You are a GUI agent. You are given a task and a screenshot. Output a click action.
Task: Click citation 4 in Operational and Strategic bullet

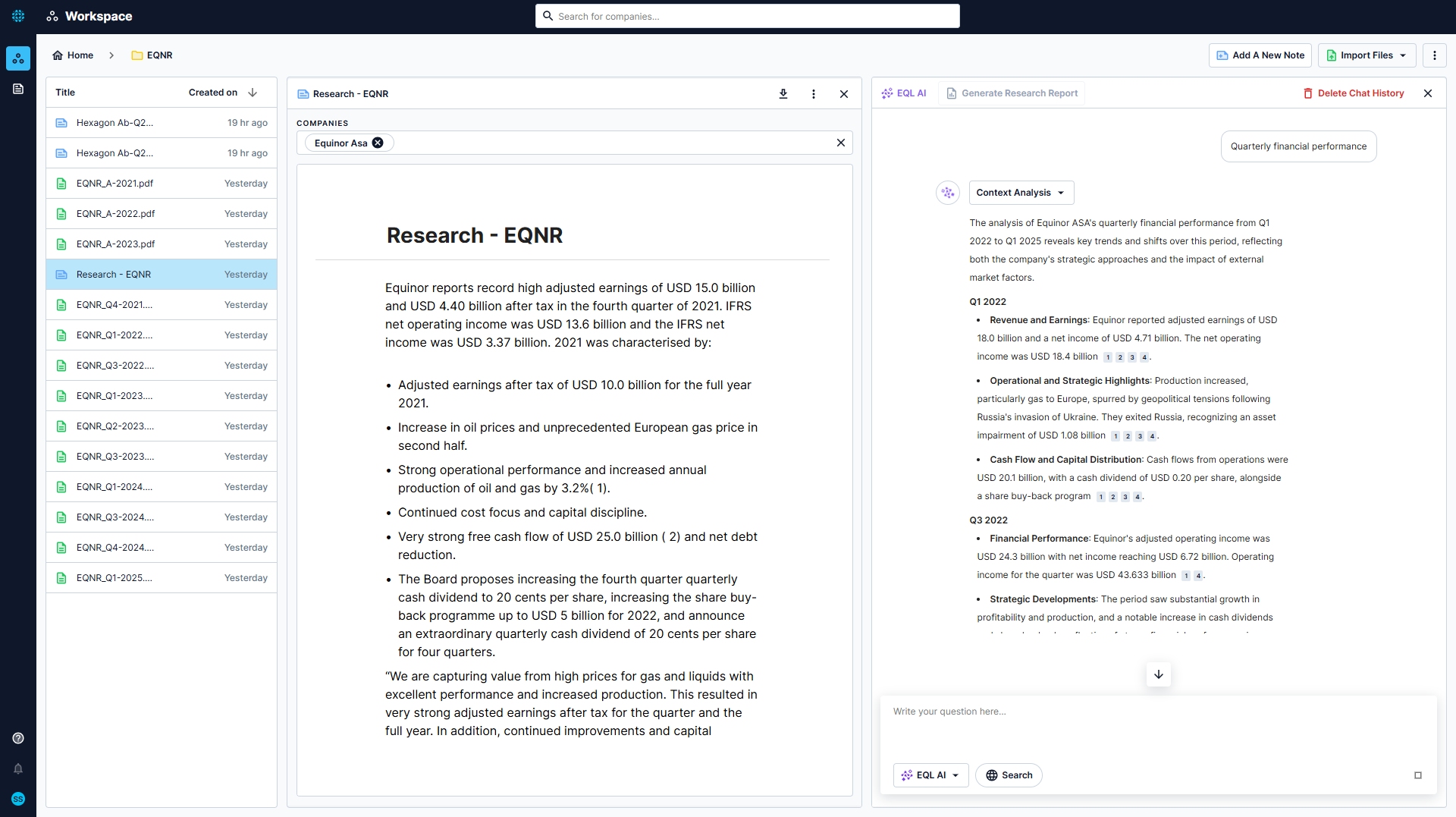click(x=1152, y=436)
